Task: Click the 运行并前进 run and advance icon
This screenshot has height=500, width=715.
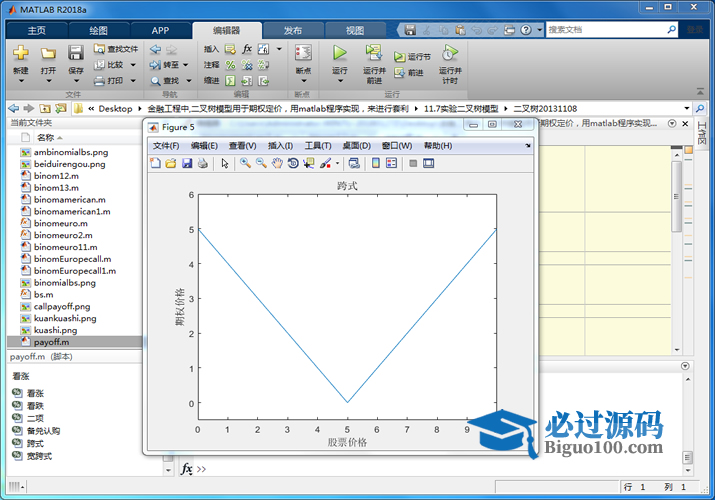Action: coord(374,53)
